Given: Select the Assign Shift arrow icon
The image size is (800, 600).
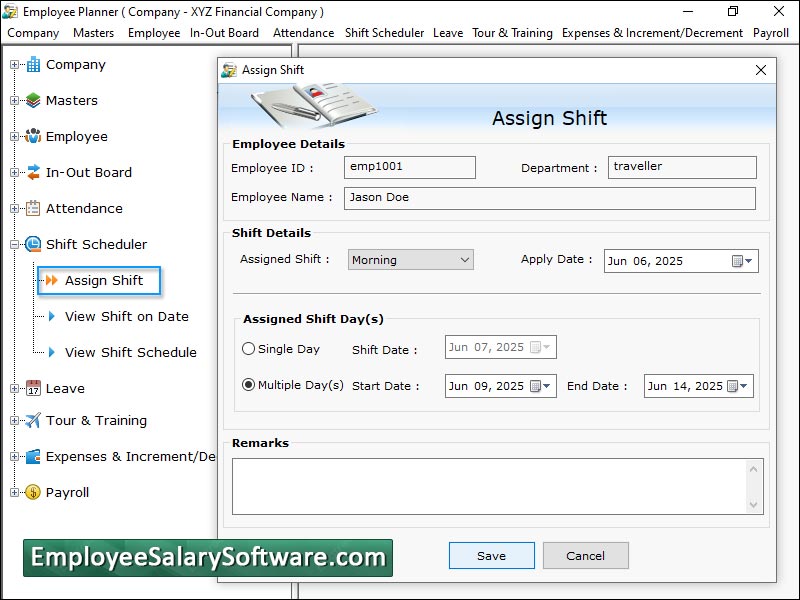Looking at the screenshot, I should tap(51, 280).
